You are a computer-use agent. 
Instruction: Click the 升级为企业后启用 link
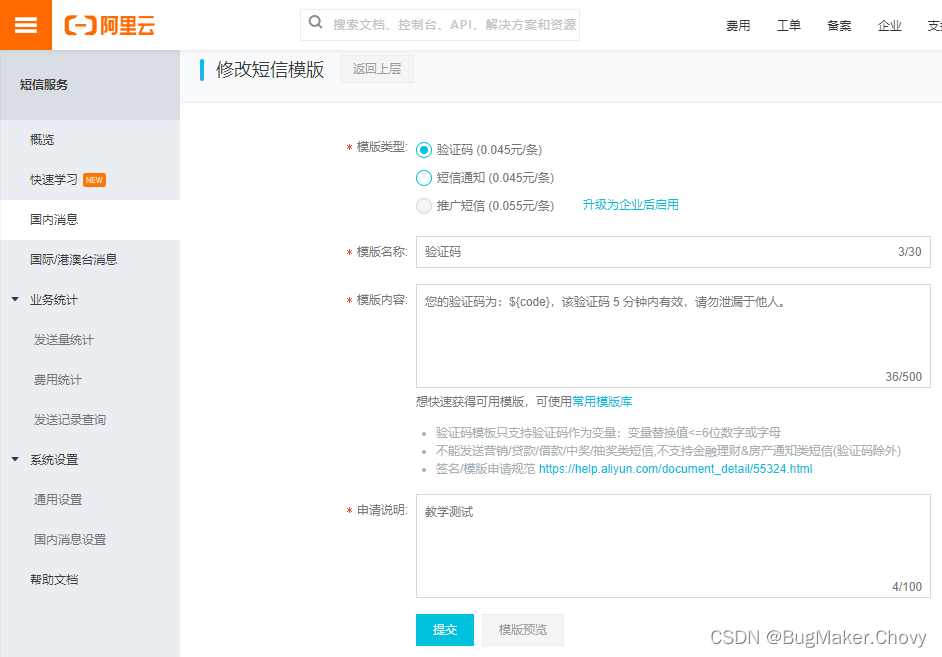tap(631, 204)
